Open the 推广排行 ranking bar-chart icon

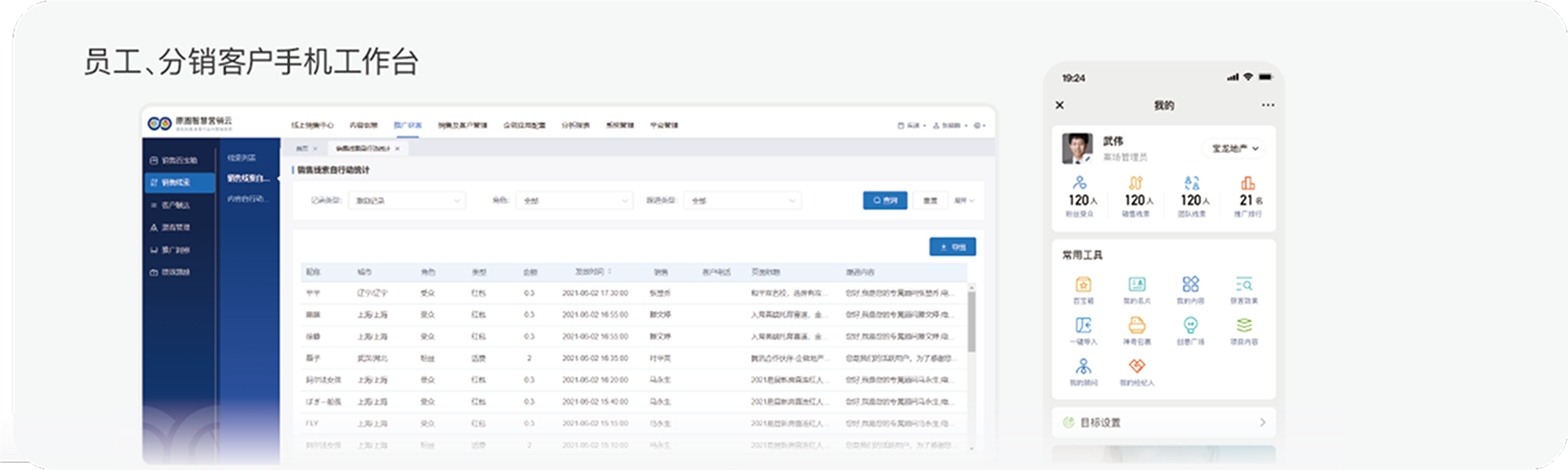(x=1247, y=184)
